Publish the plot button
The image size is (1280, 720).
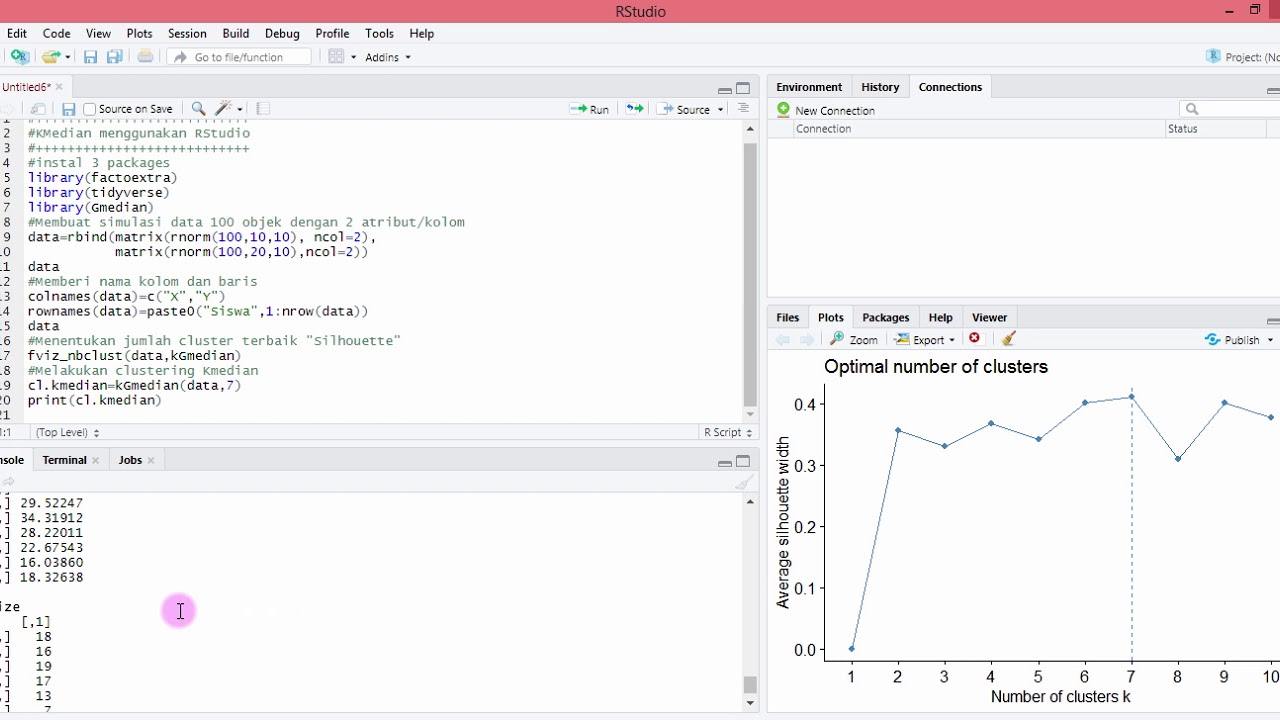pyautogui.click(x=1232, y=339)
